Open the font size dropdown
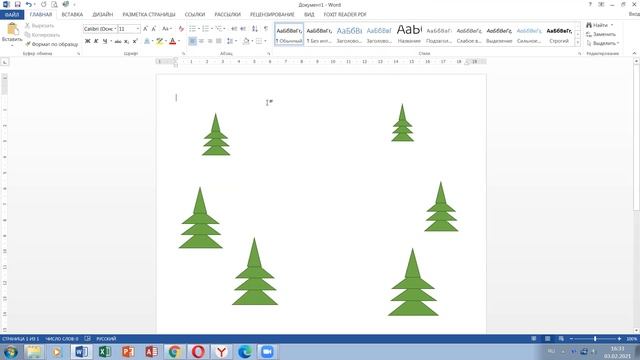 138,29
